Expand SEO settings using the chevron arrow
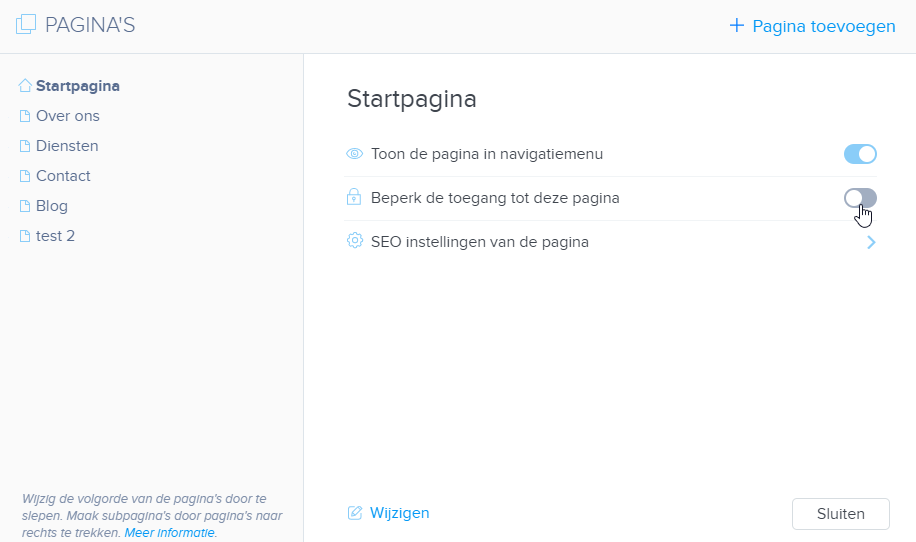This screenshot has width=916, height=542. [871, 242]
